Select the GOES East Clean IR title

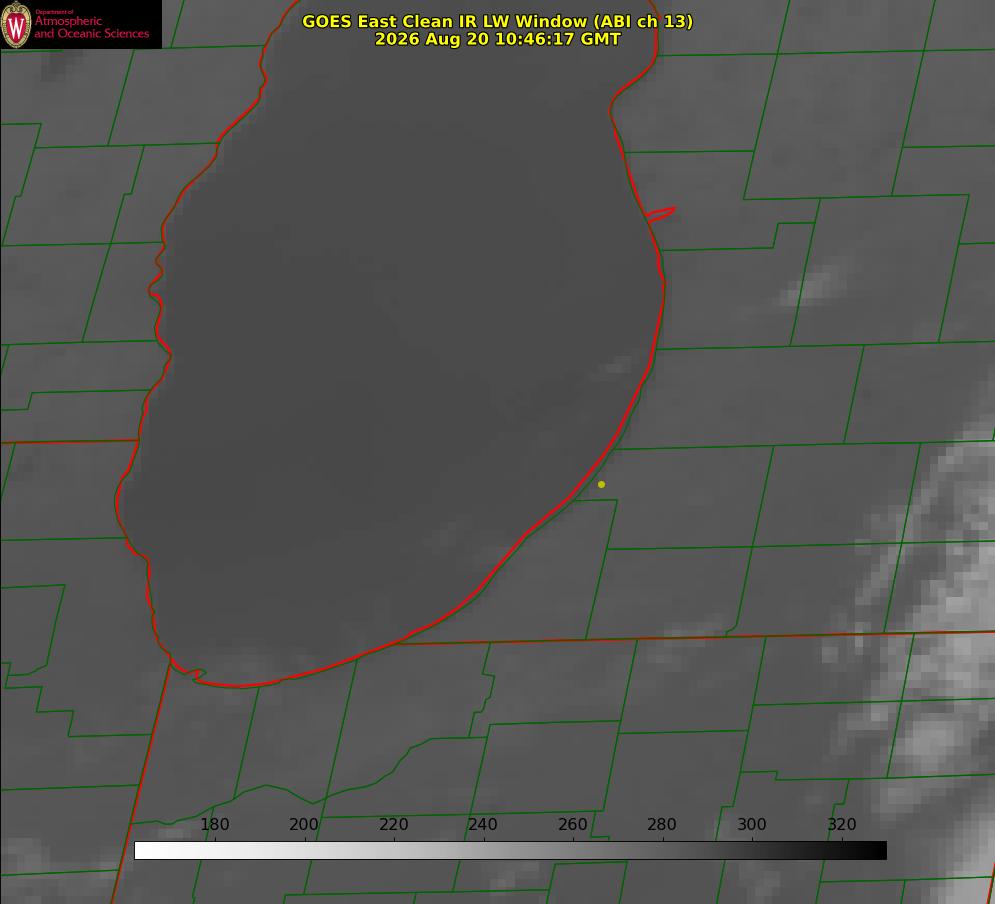(498, 21)
